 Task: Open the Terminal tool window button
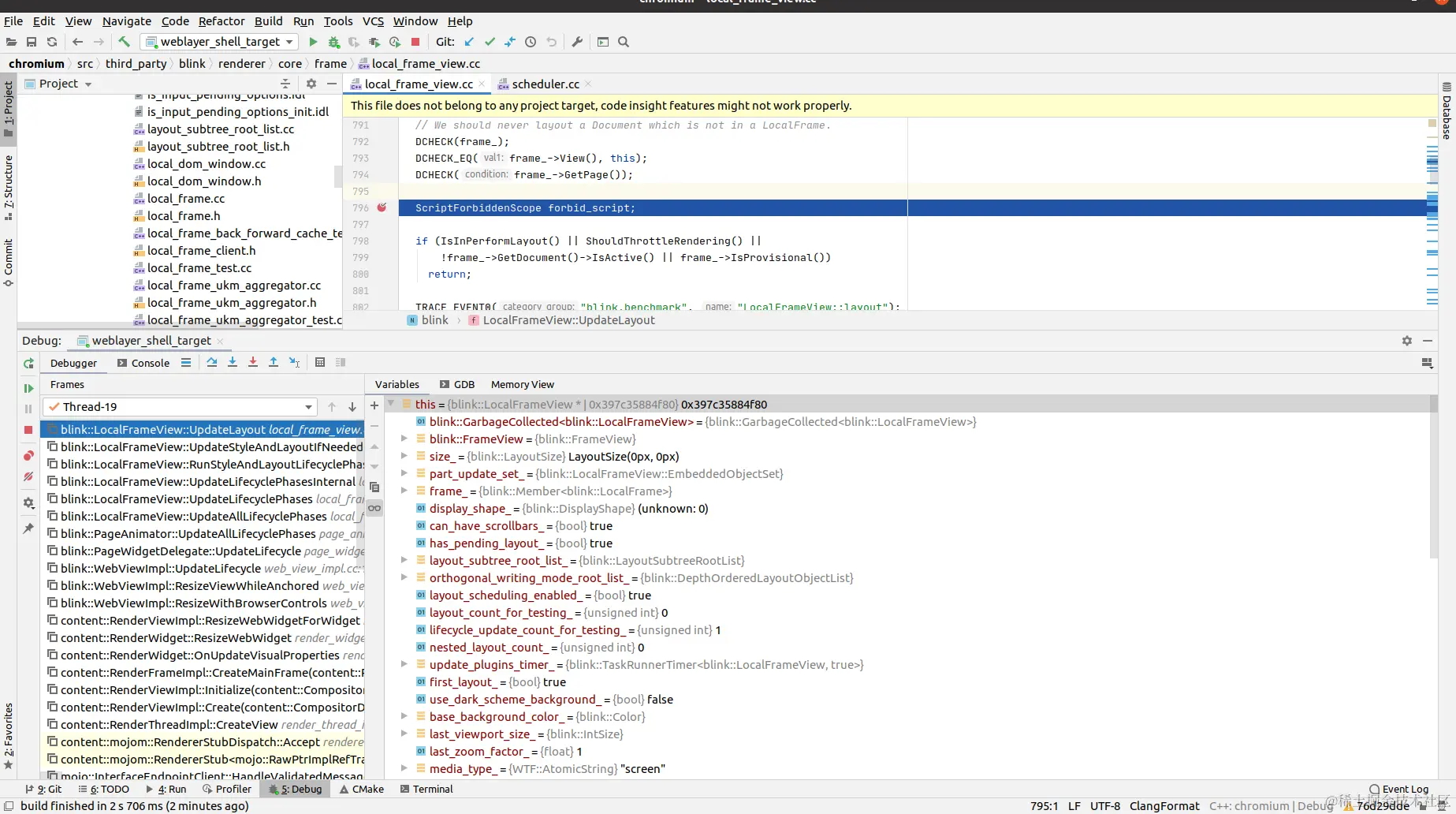tap(426, 789)
